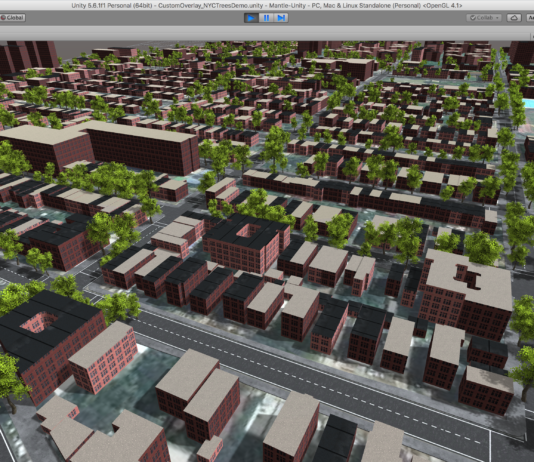Pause the running game
Screen dimensions: 534x462
(x=266, y=18)
